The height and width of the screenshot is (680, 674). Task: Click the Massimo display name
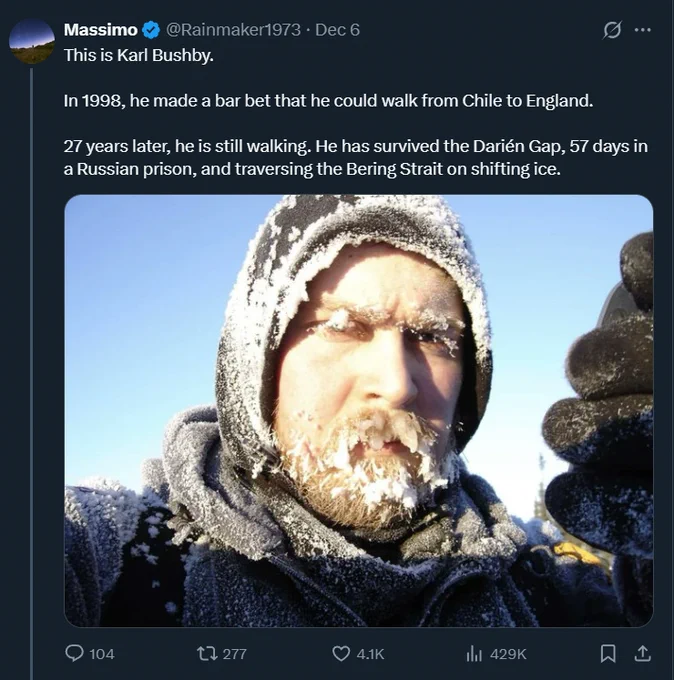click(100, 30)
